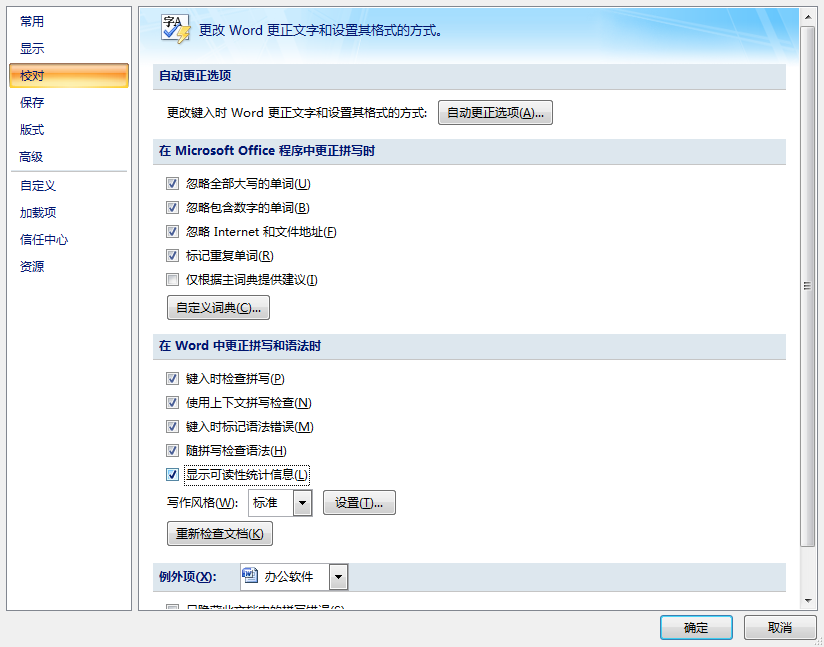
Task: Toggle 键入时标记语法错误 checkbox
Action: pos(172,426)
